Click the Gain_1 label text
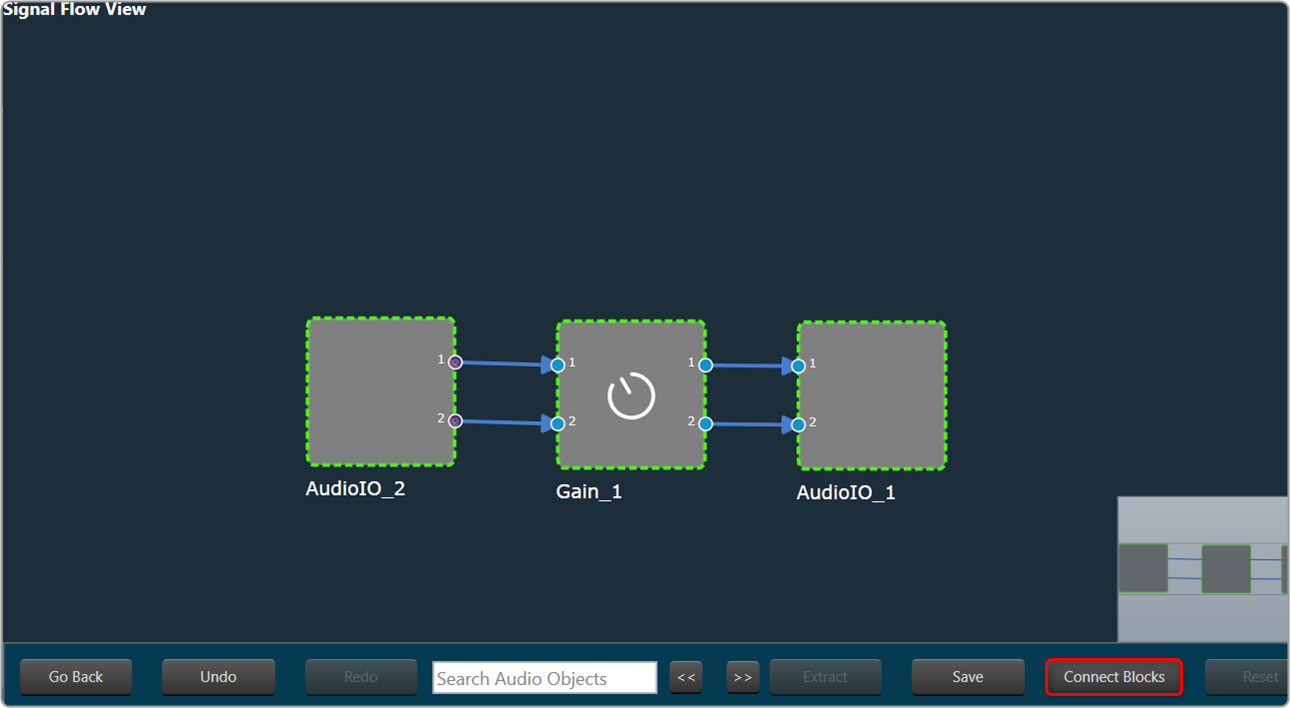Image resolution: width=1290 pixels, height=708 pixels. [x=589, y=492]
